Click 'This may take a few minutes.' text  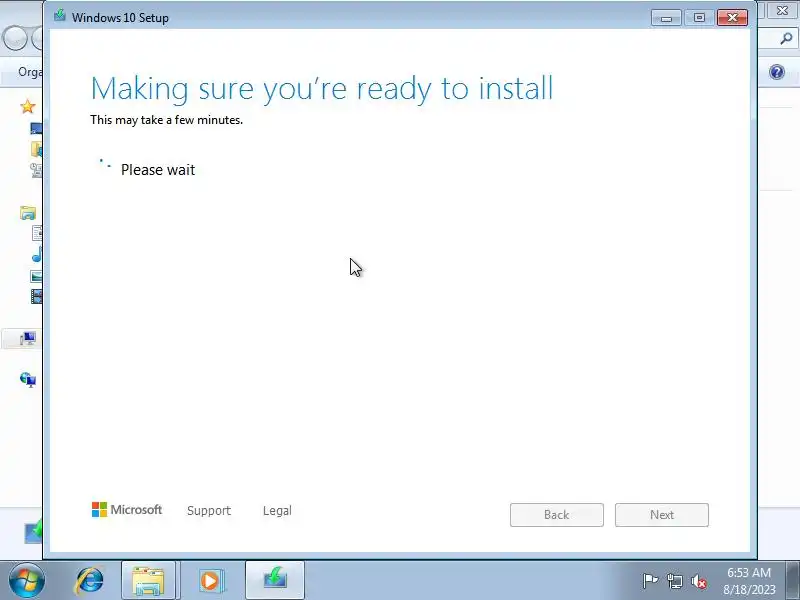[x=166, y=120]
